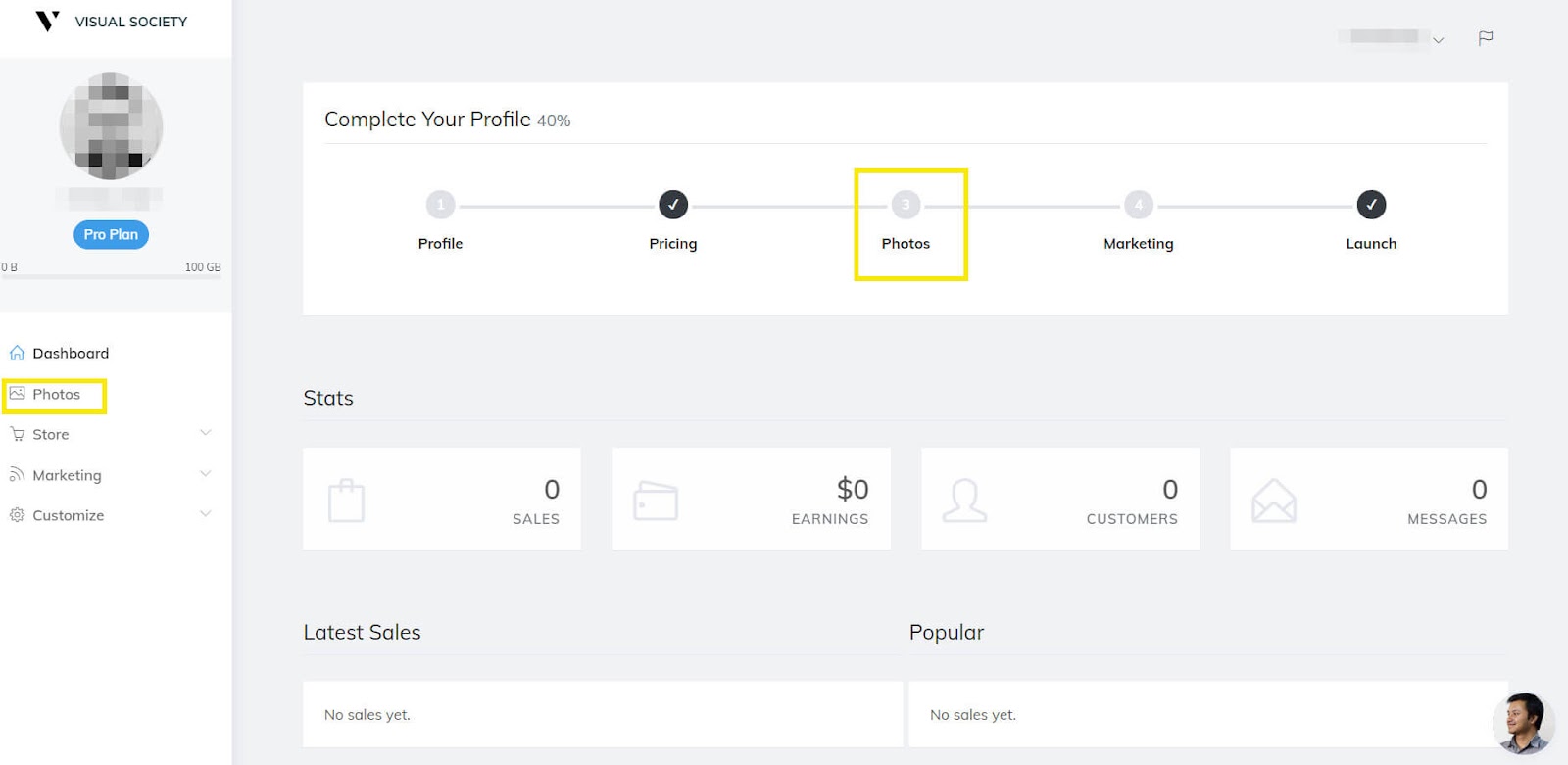Select the unchecked Profile step circle
This screenshot has height=765, width=1568.
(x=440, y=205)
